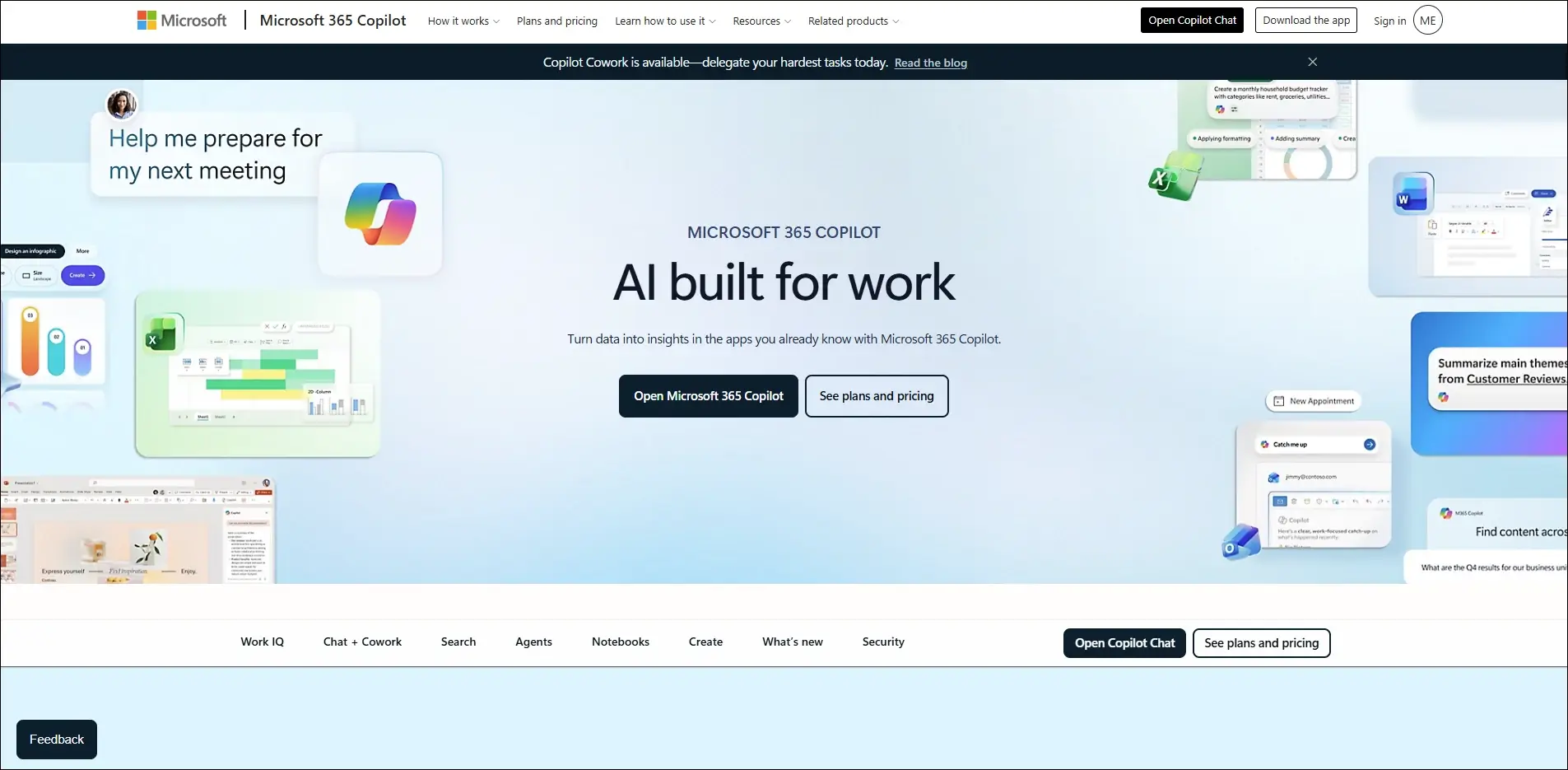Image resolution: width=1568 pixels, height=770 pixels.
Task: Click Open Microsoft 365 Copilot button
Action: pyautogui.click(x=709, y=396)
